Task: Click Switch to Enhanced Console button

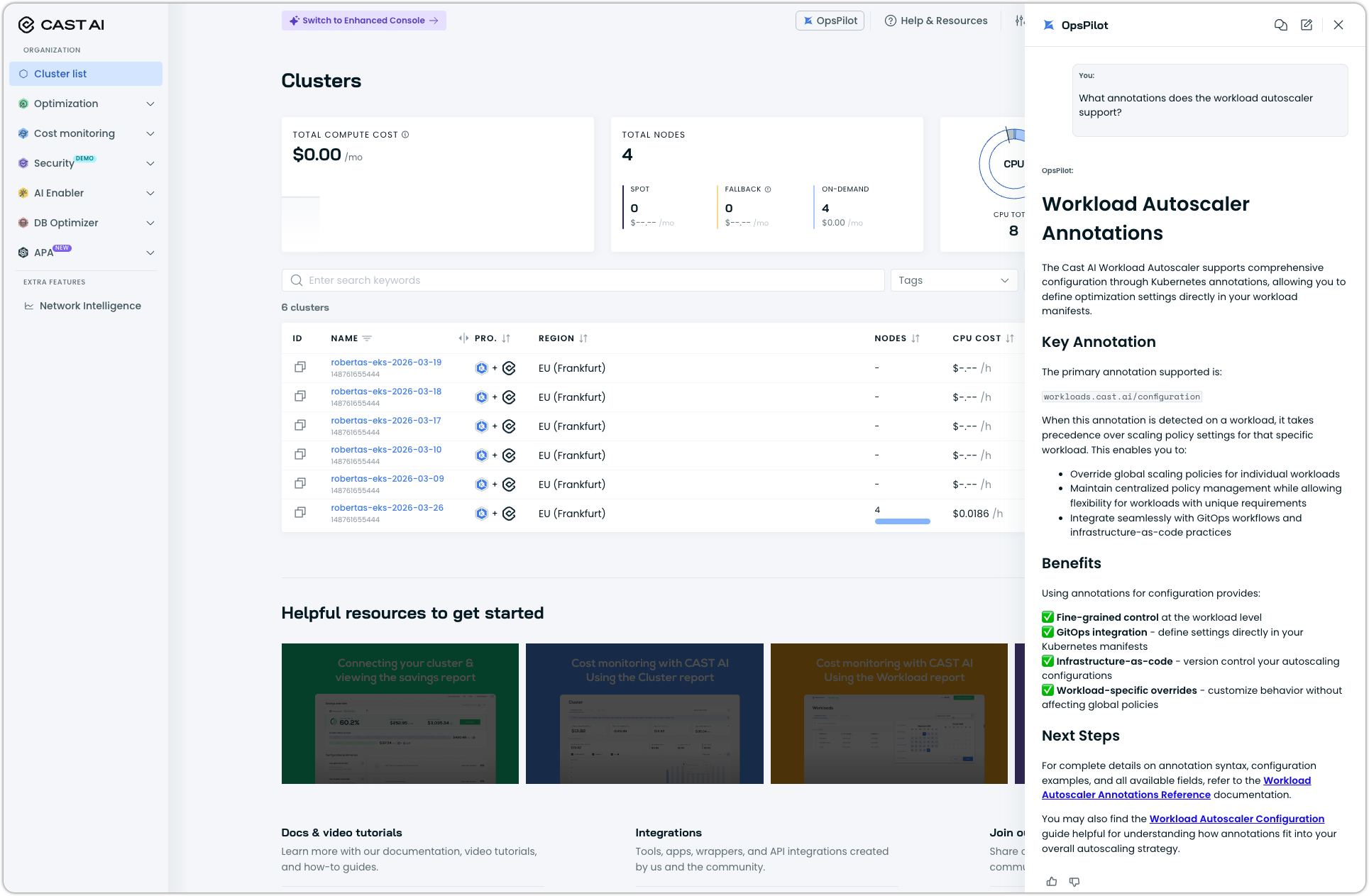Action: [363, 21]
